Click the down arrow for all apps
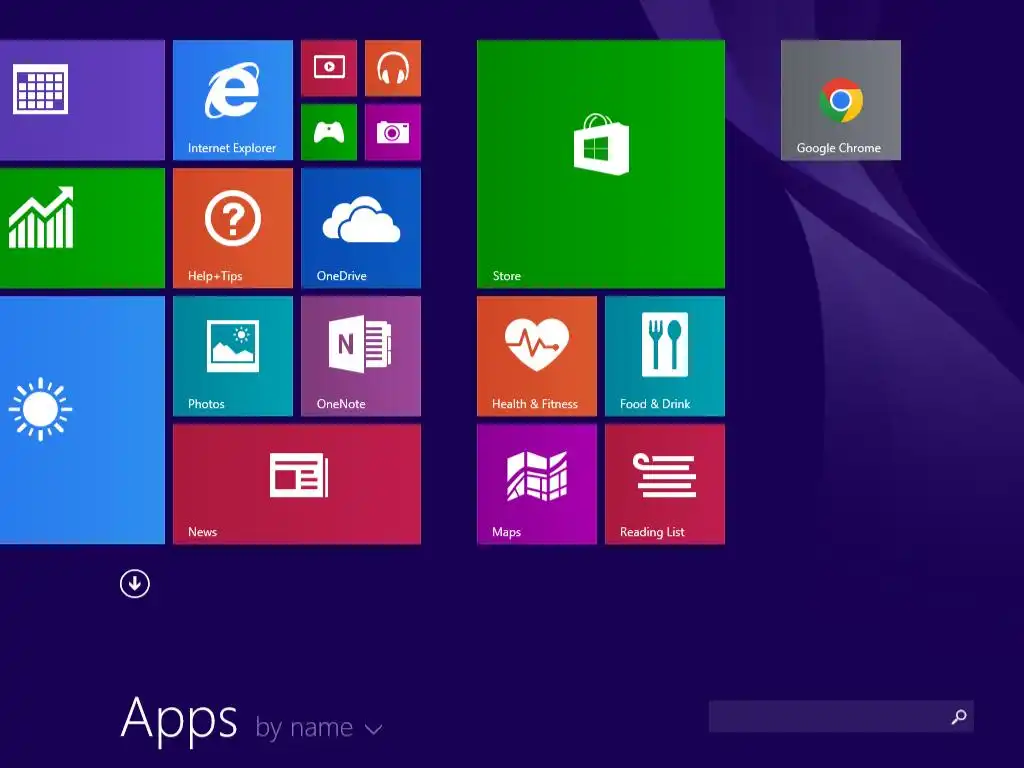 135,583
